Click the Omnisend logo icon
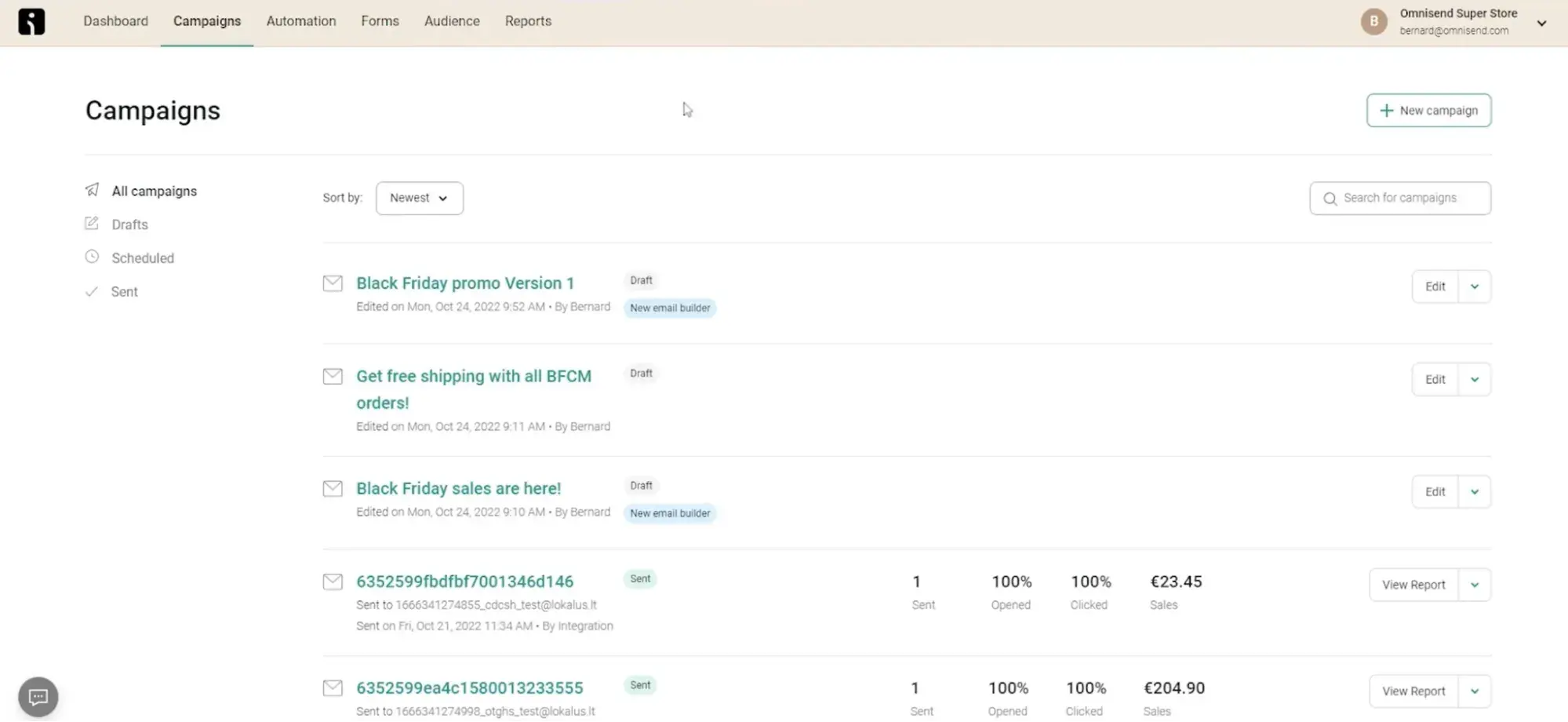Viewport: 1568px width, 722px height. pos(31,21)
